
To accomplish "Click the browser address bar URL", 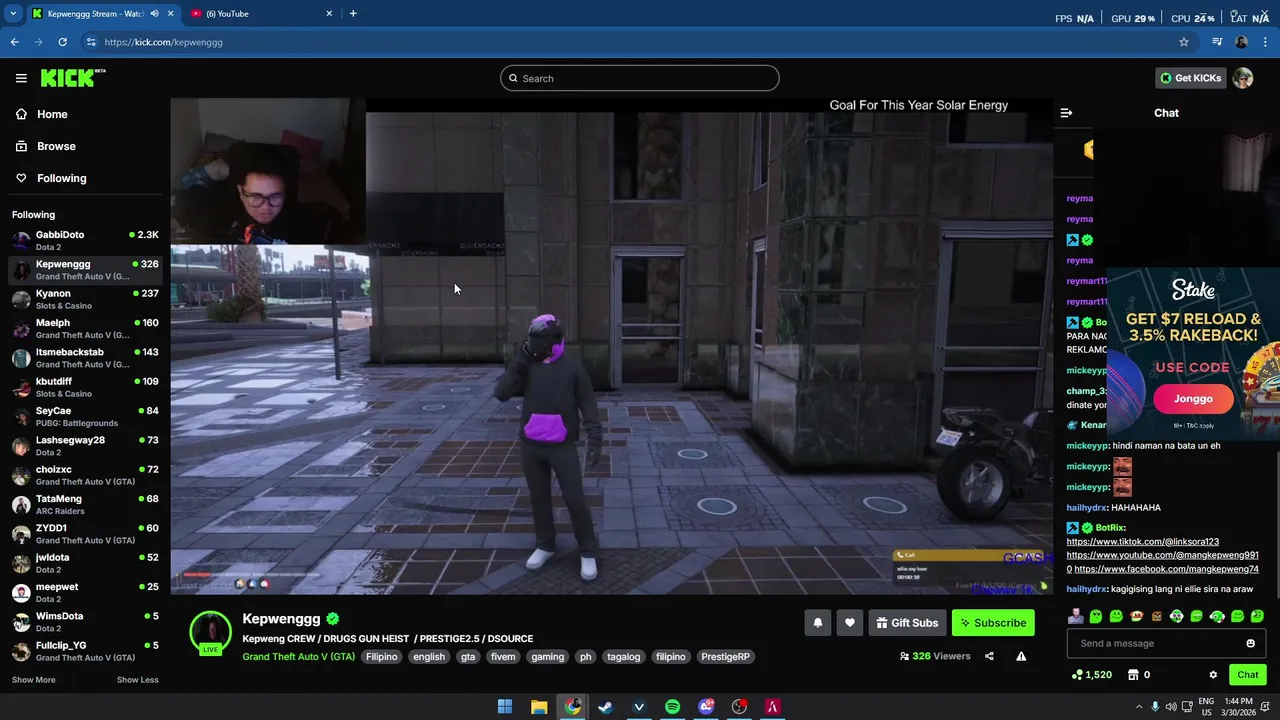I will (163, 42).
